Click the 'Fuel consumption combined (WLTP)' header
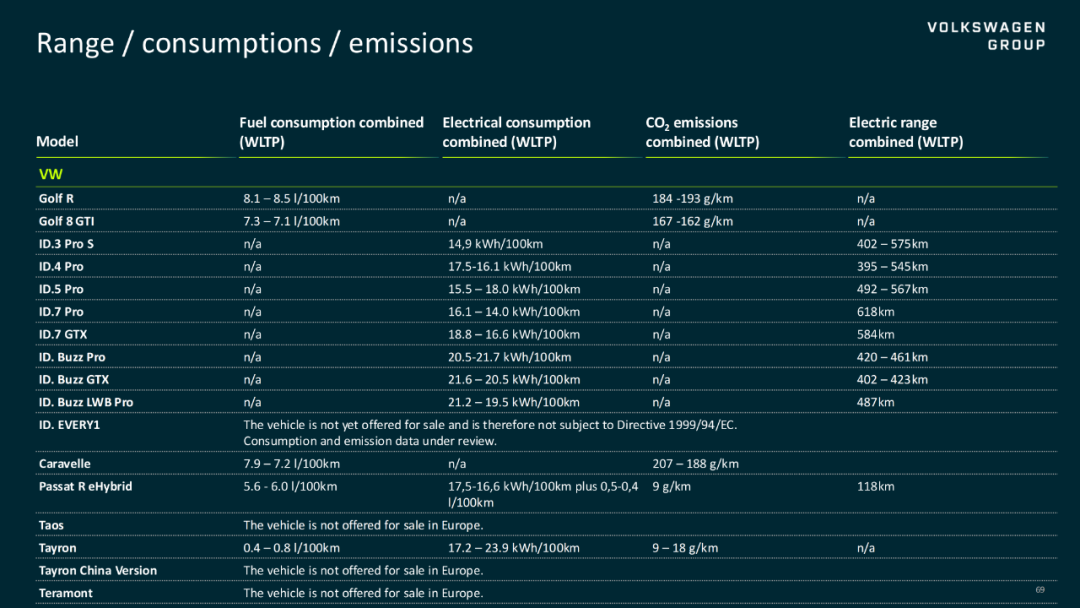Image resolution: width=1080 pixels, height=608 pixels. coord(331,132)
